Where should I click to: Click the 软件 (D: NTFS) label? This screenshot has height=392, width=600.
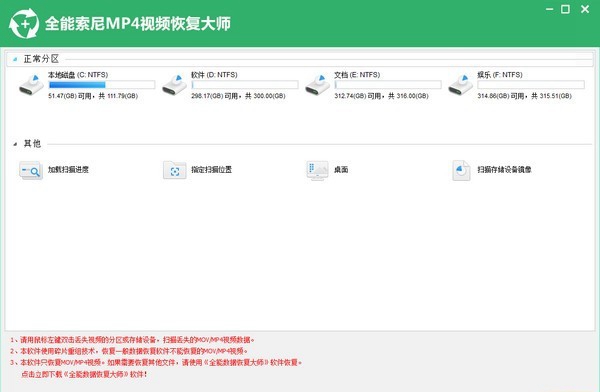point(214,75)
